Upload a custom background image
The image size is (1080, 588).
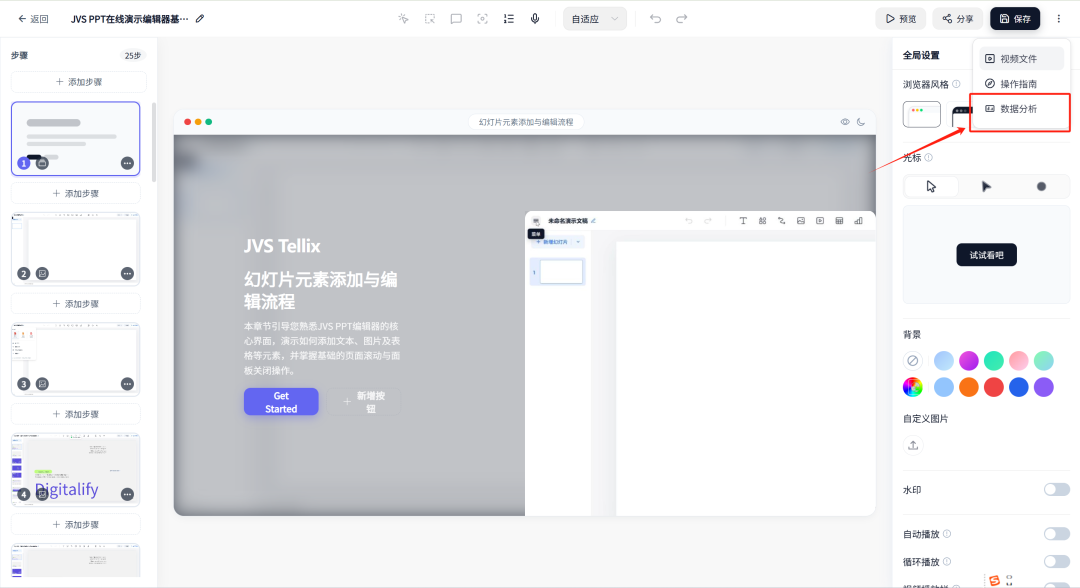913,445
